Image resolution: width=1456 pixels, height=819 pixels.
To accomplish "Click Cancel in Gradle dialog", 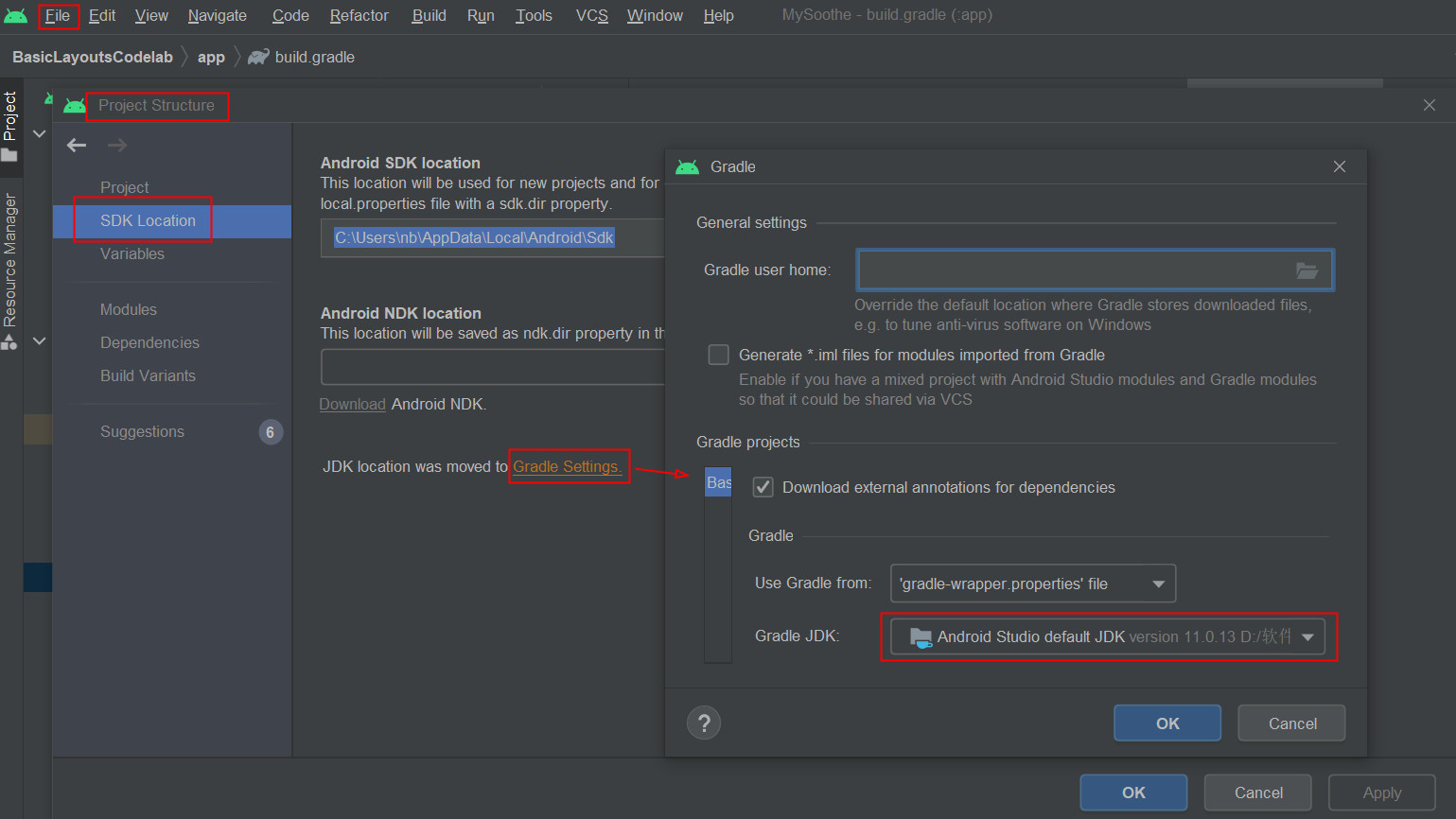I will pos(1292,723).
